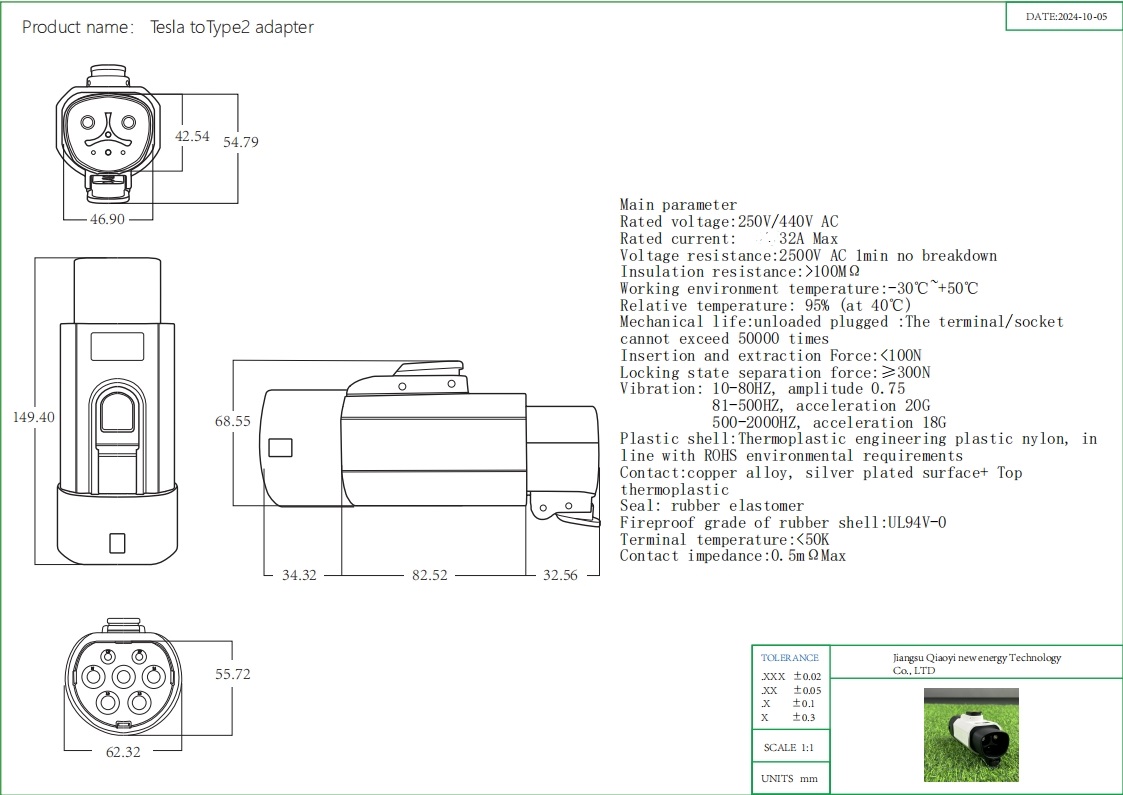1123x795 pixels.
Task: Click the Jiangsu Qiaoyi company name
Action: (976, 664)
